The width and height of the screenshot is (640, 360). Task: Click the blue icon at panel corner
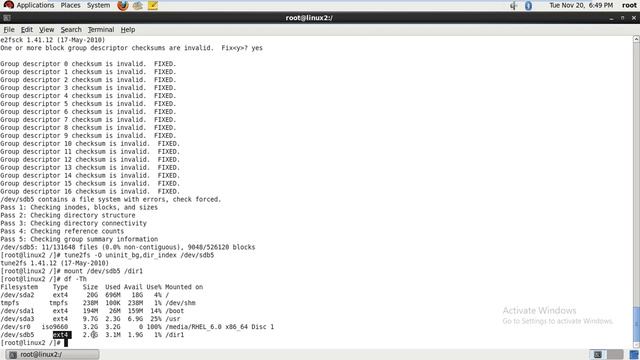(x=634, y=354)
